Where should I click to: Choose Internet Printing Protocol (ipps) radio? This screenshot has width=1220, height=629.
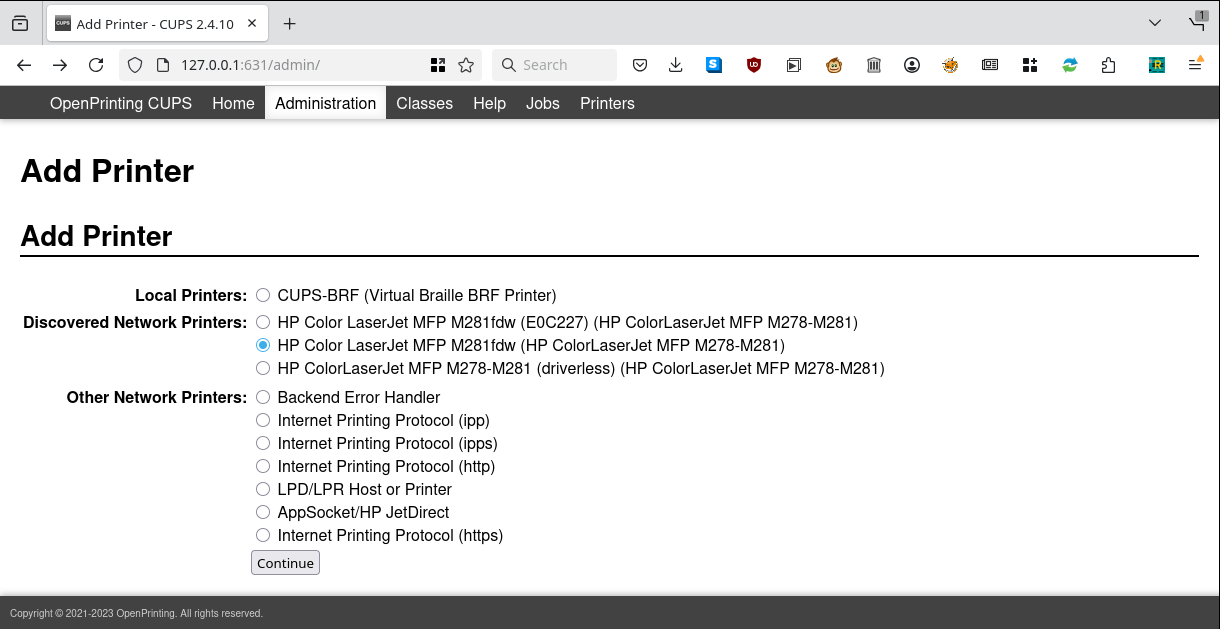click(263, 443)
